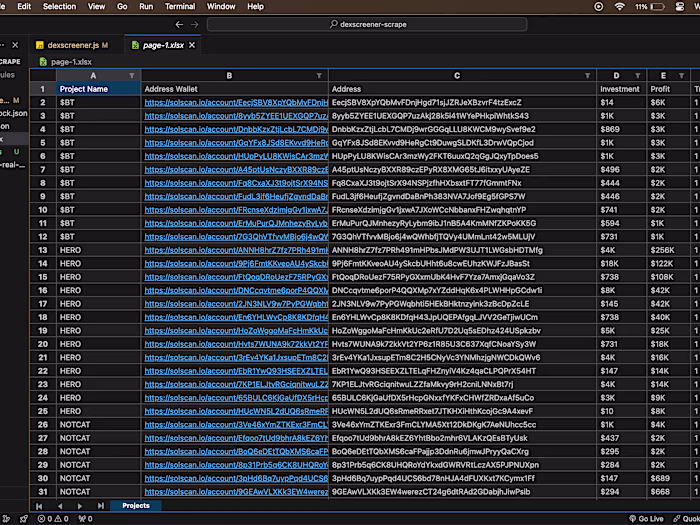
Task: Select NOTCAT project cell in row 28
Action: (x=98, y=451)
